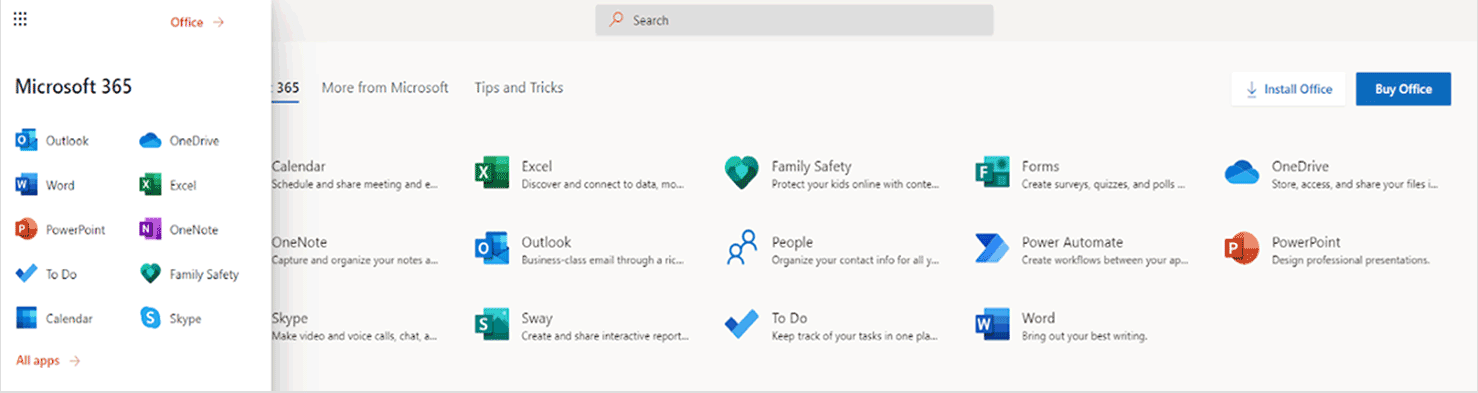This screenshot has width=1478, height=393.
Task: Open the Forms app tile
Action: pyautogui.click(x=1081, y=174)
